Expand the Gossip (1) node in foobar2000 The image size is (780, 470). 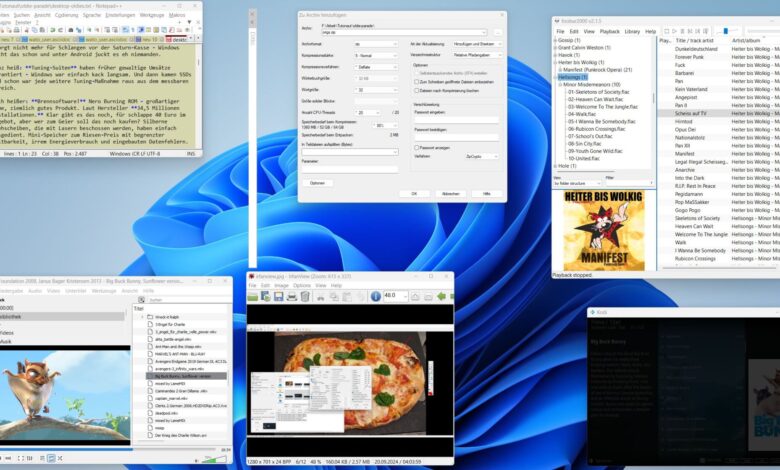tap(555, 40)
